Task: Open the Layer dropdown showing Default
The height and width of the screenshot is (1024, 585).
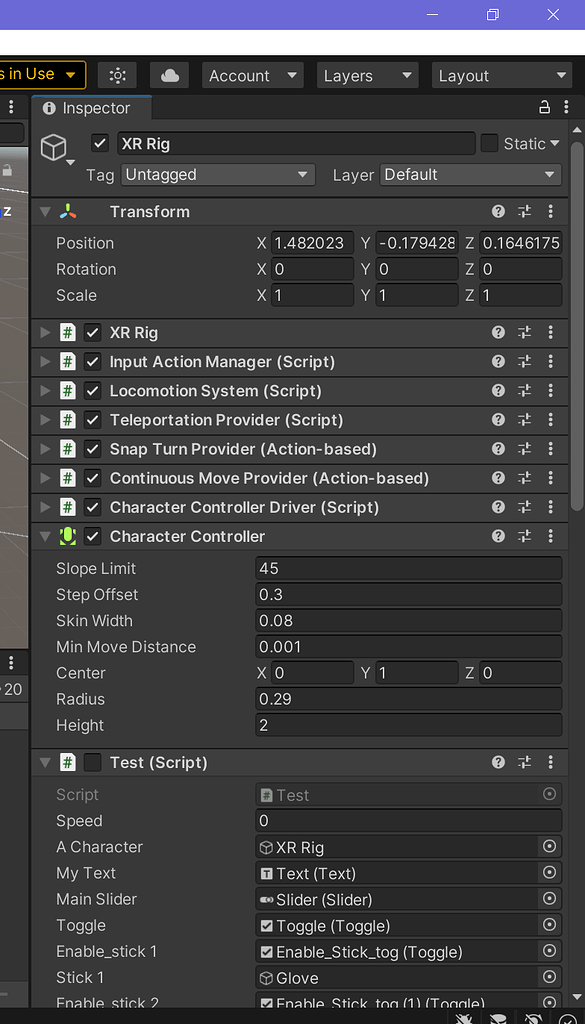Action: (x=470, y=175)
